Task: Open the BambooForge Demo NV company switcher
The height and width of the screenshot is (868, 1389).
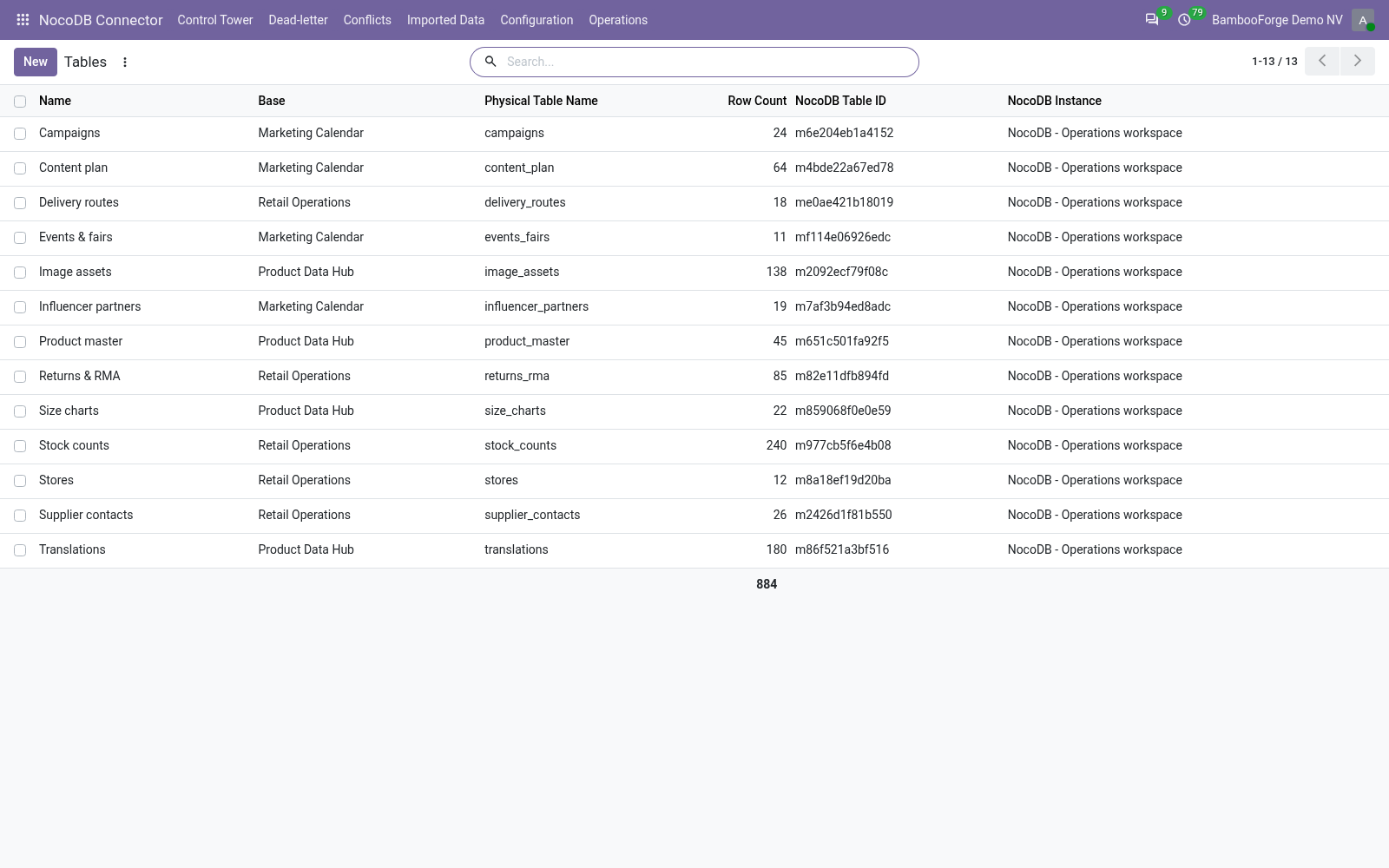Action: point(1277,20)
